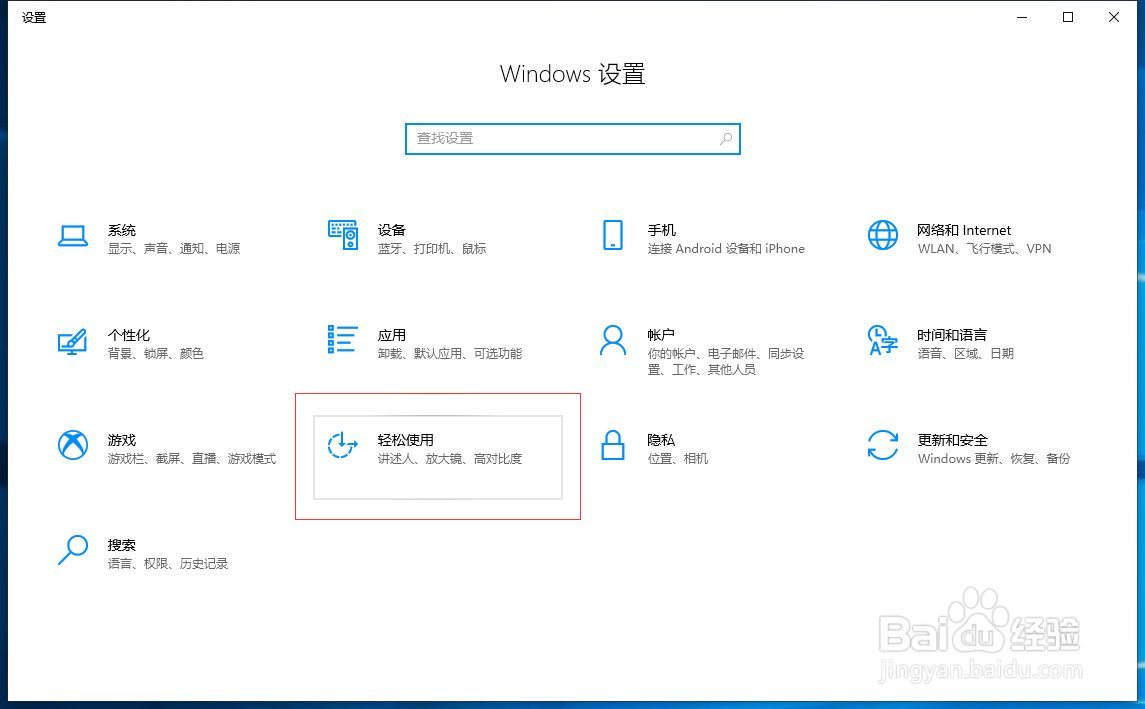Open 帐户 category title

[x=661, y=335]
